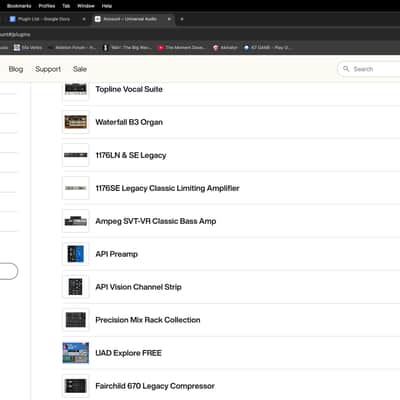
Task: Select Ampeg SVT-VR Classic Bass Amp name
Action: click(156, 221)
